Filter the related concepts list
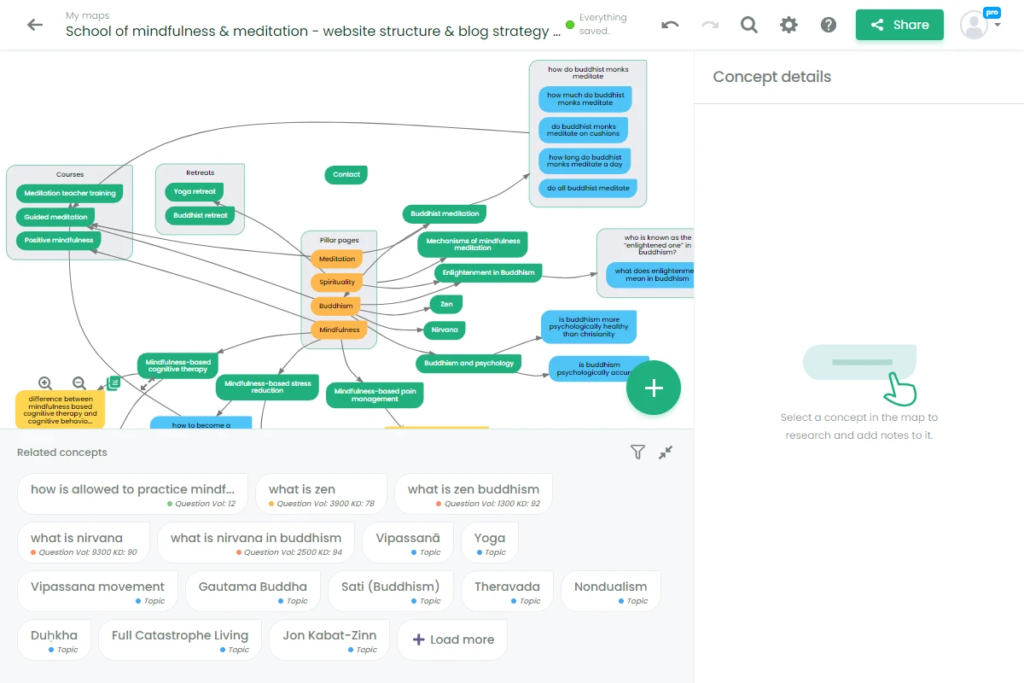The height and width of the screenshot is (683, 1024). pos(638,452)
